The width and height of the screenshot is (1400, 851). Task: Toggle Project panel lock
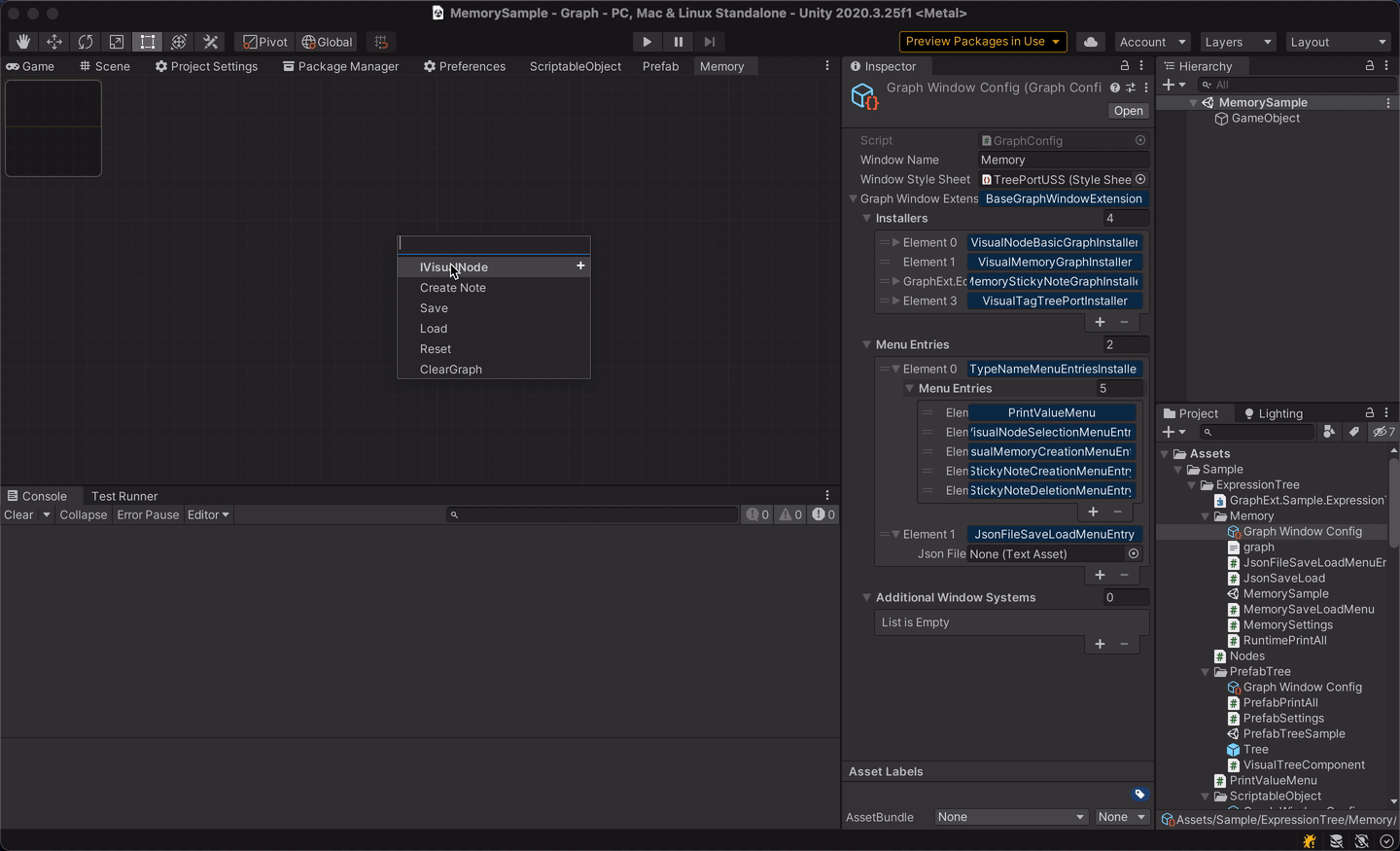[x=1370, y=413]
